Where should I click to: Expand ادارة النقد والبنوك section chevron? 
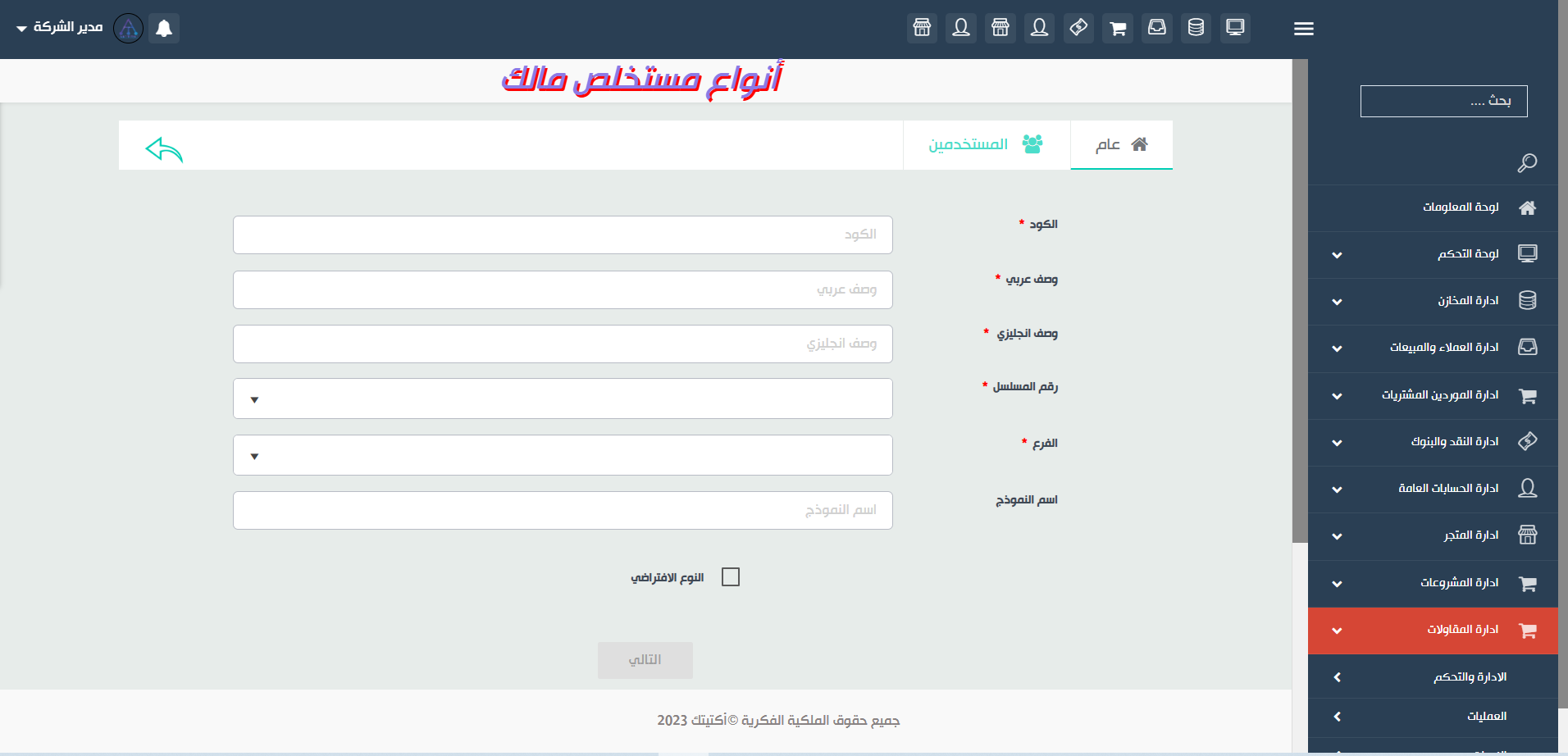(x=1337, y=443)
